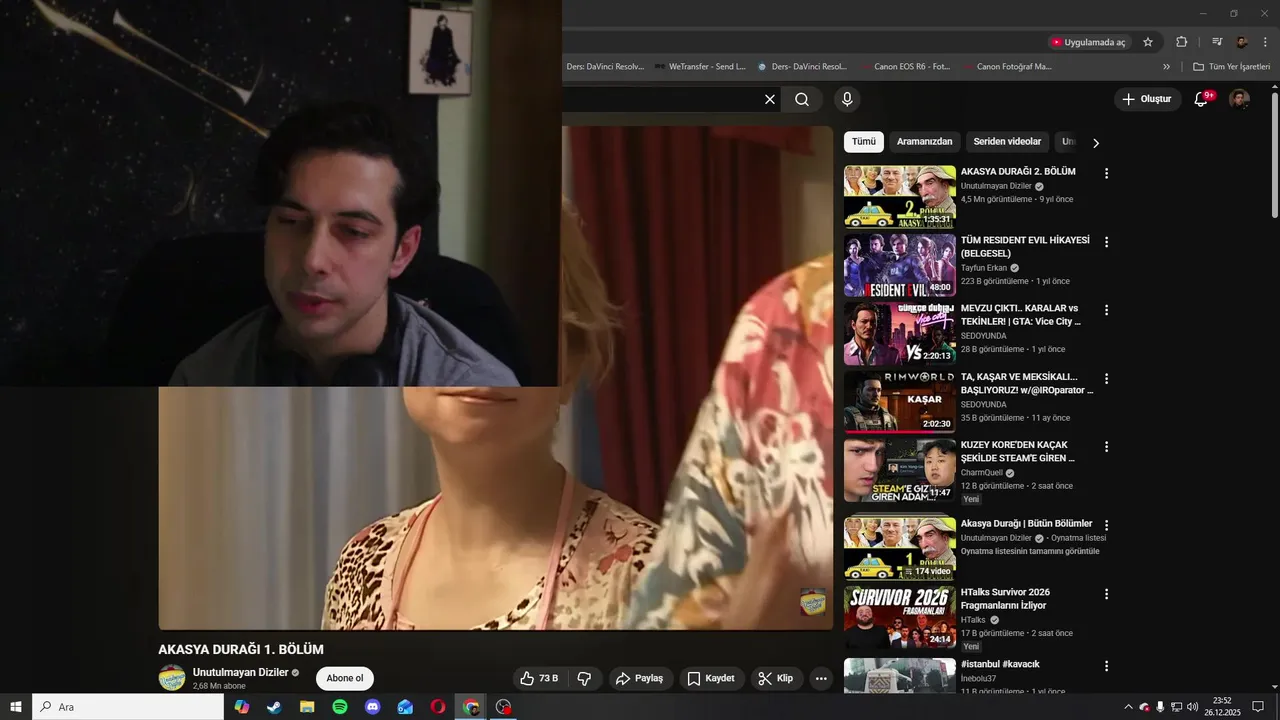Open YouTube notifications bell
This screenshot has height=720, width=1280.
[x=1202, y=99]
